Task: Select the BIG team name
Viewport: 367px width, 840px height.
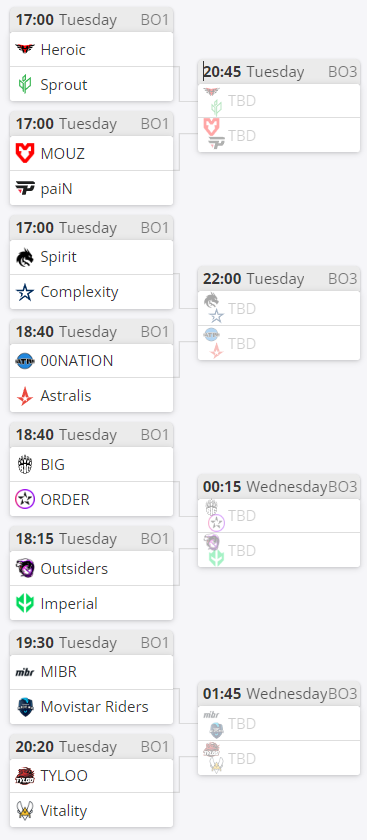Action: (x=53, y=464)
